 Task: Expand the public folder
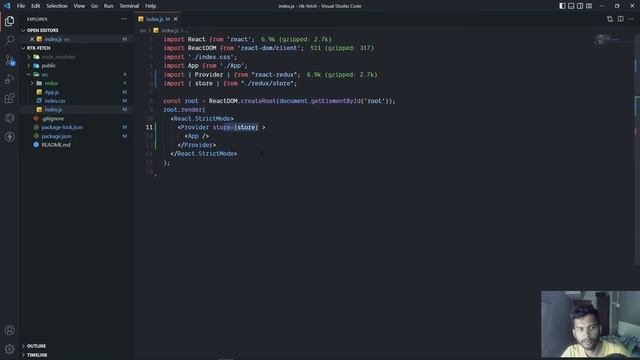(48, 66)
